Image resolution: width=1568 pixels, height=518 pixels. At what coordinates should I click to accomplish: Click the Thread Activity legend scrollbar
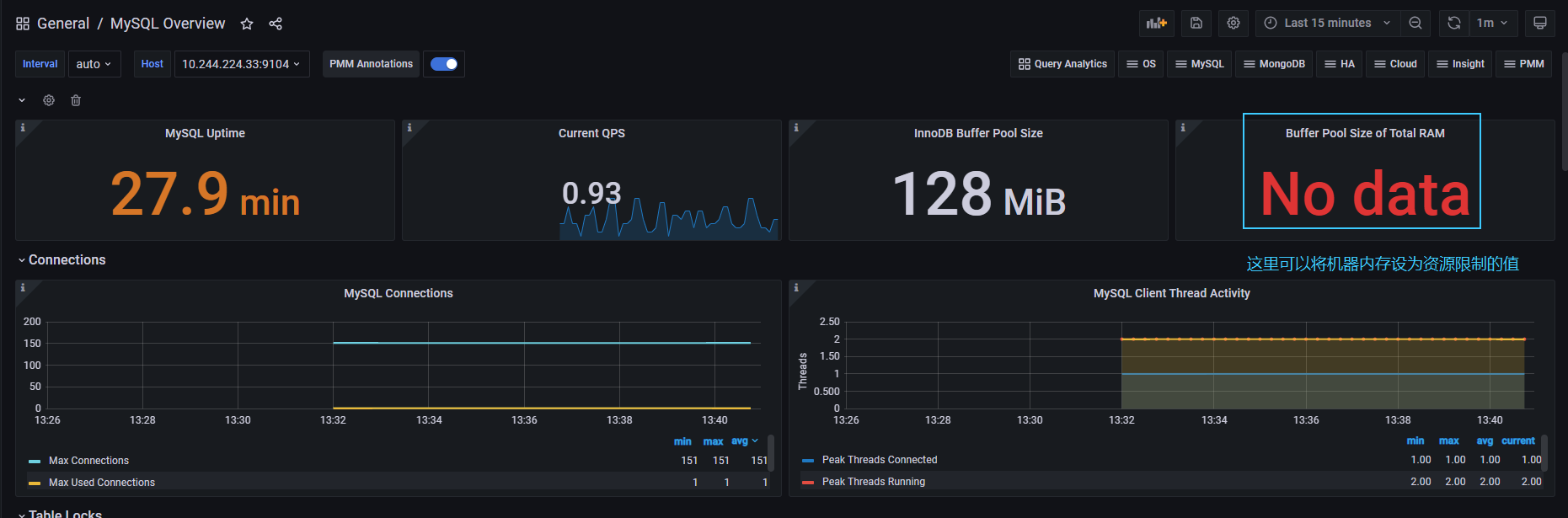(x=1544, y=453)
